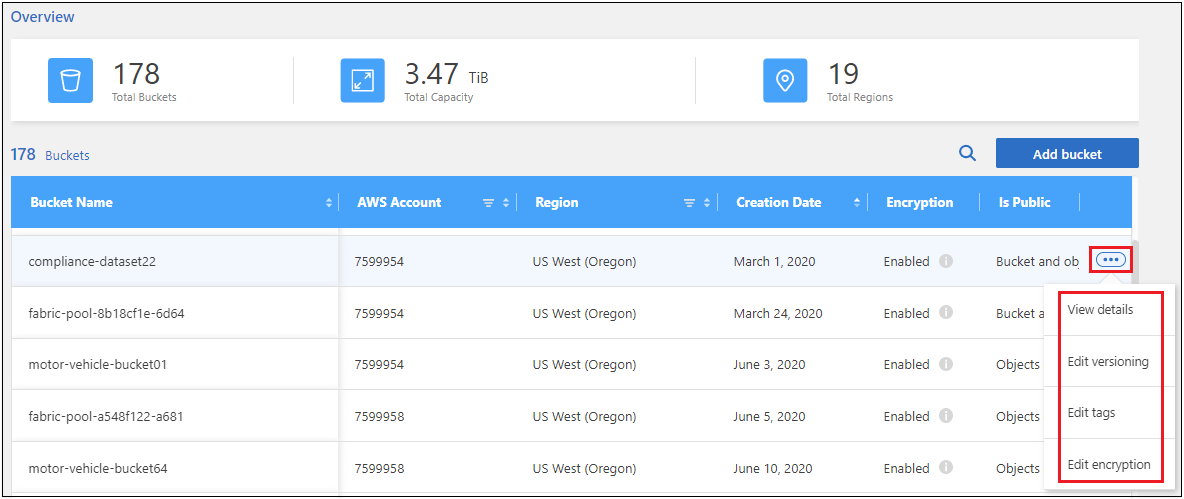Click the Overview heading link
The image size is (1184, 499).
[x=43, y=17]
